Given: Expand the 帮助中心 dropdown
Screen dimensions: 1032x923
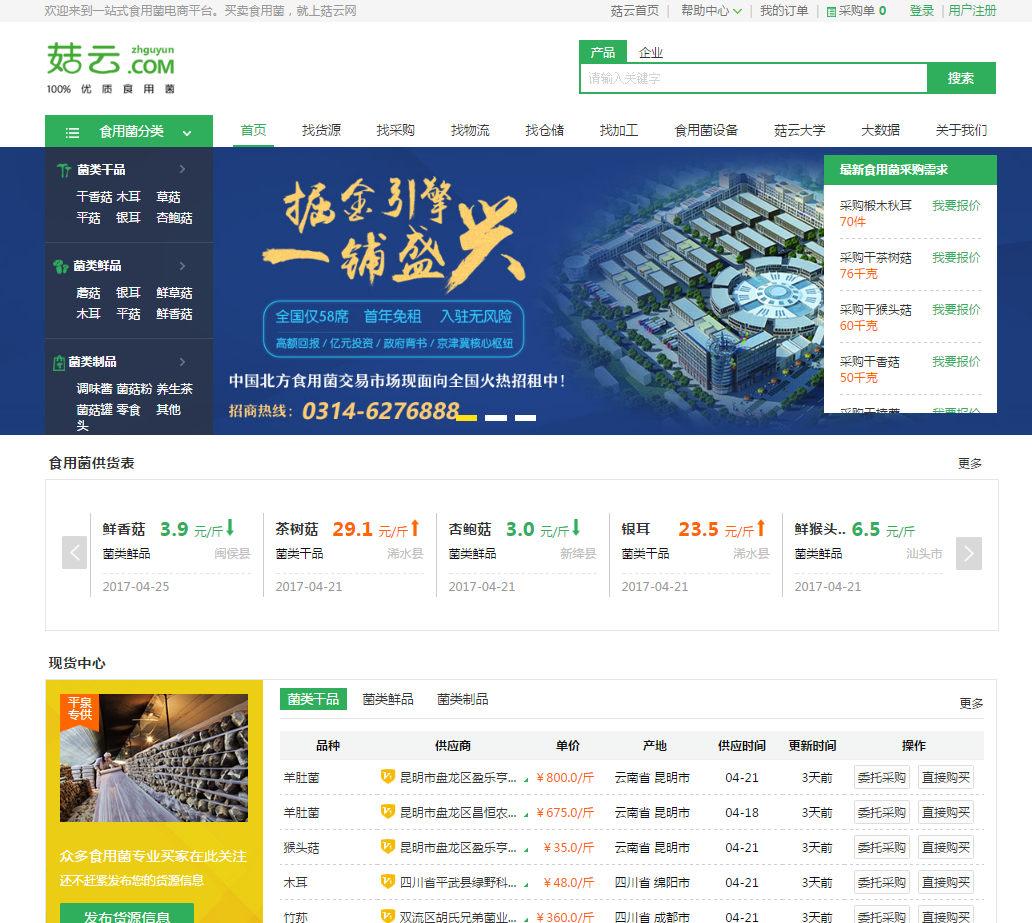Looking at the screenshot, I should coord(711,11).
